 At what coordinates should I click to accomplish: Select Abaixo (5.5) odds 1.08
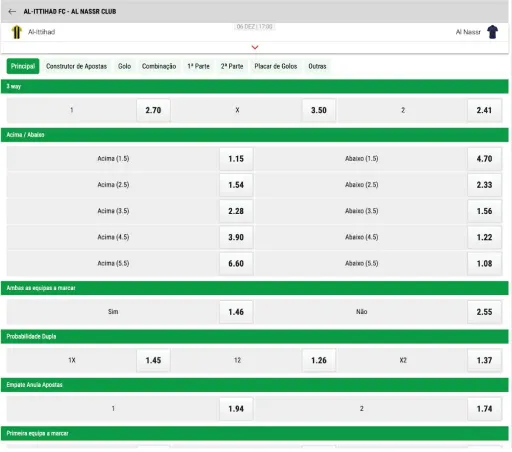484,263
